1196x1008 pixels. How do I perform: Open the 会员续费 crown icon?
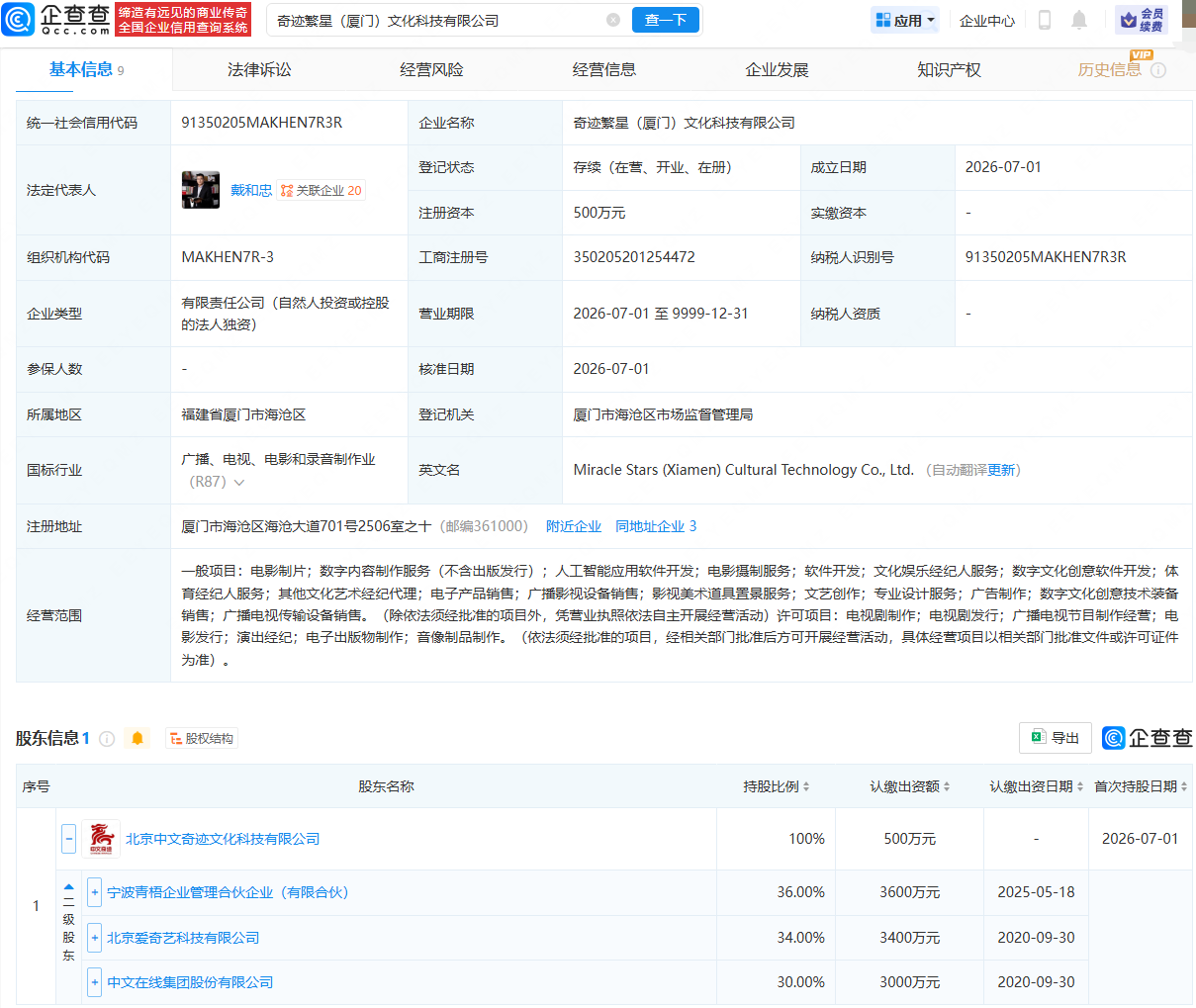1142,20
